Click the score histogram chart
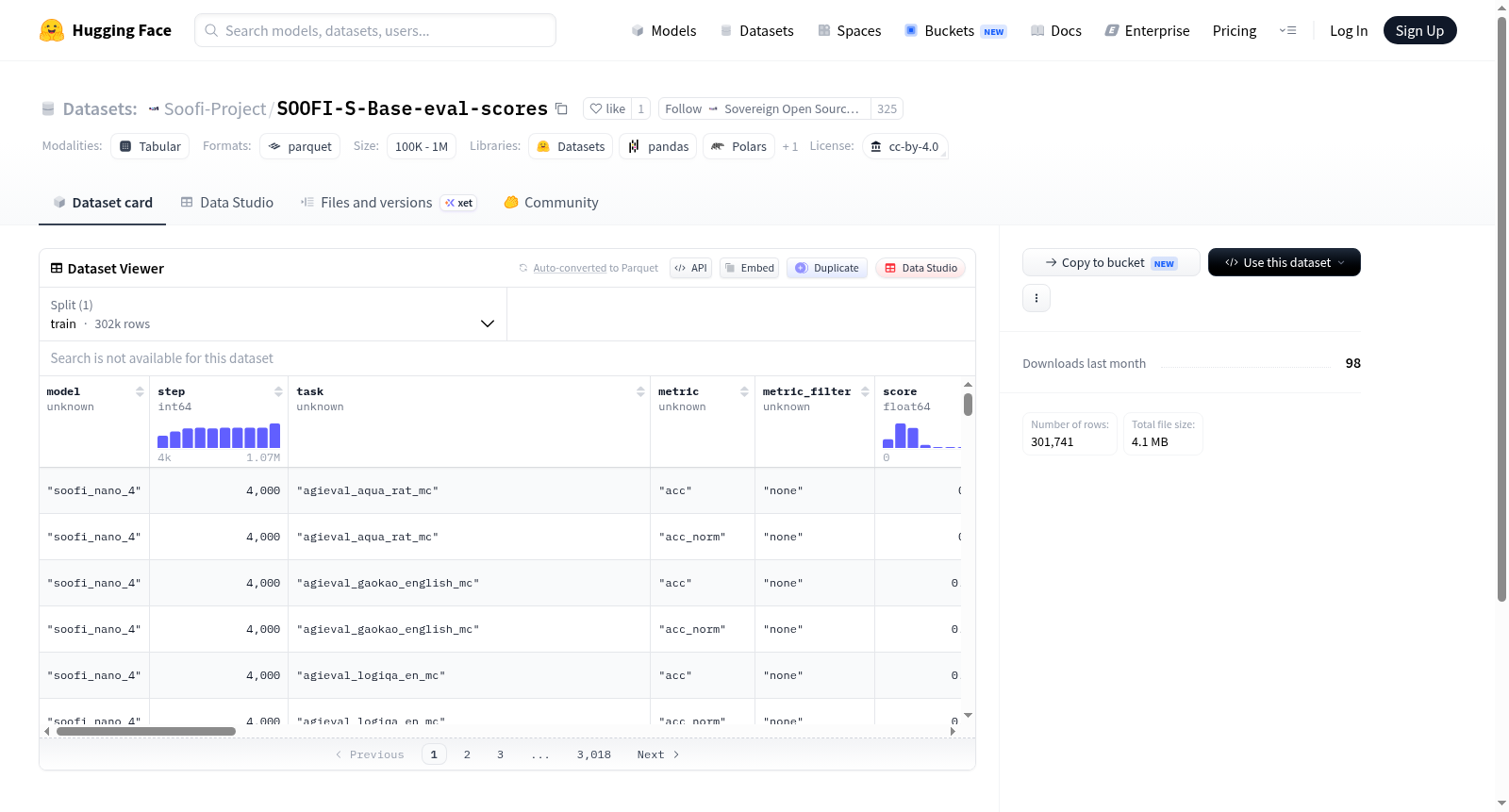The width and height of the screenshot is (1509, 812). coord(921,435)
